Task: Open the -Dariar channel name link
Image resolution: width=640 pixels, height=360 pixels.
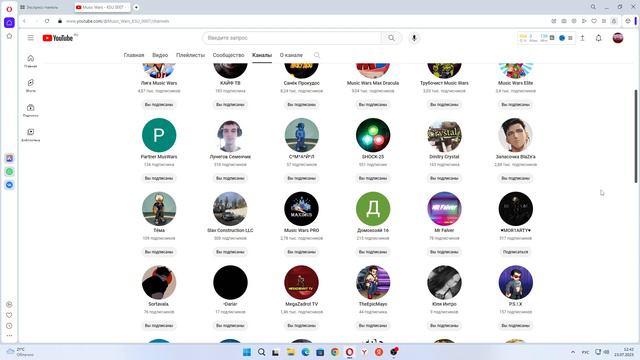Action: [x=230, y=304]
